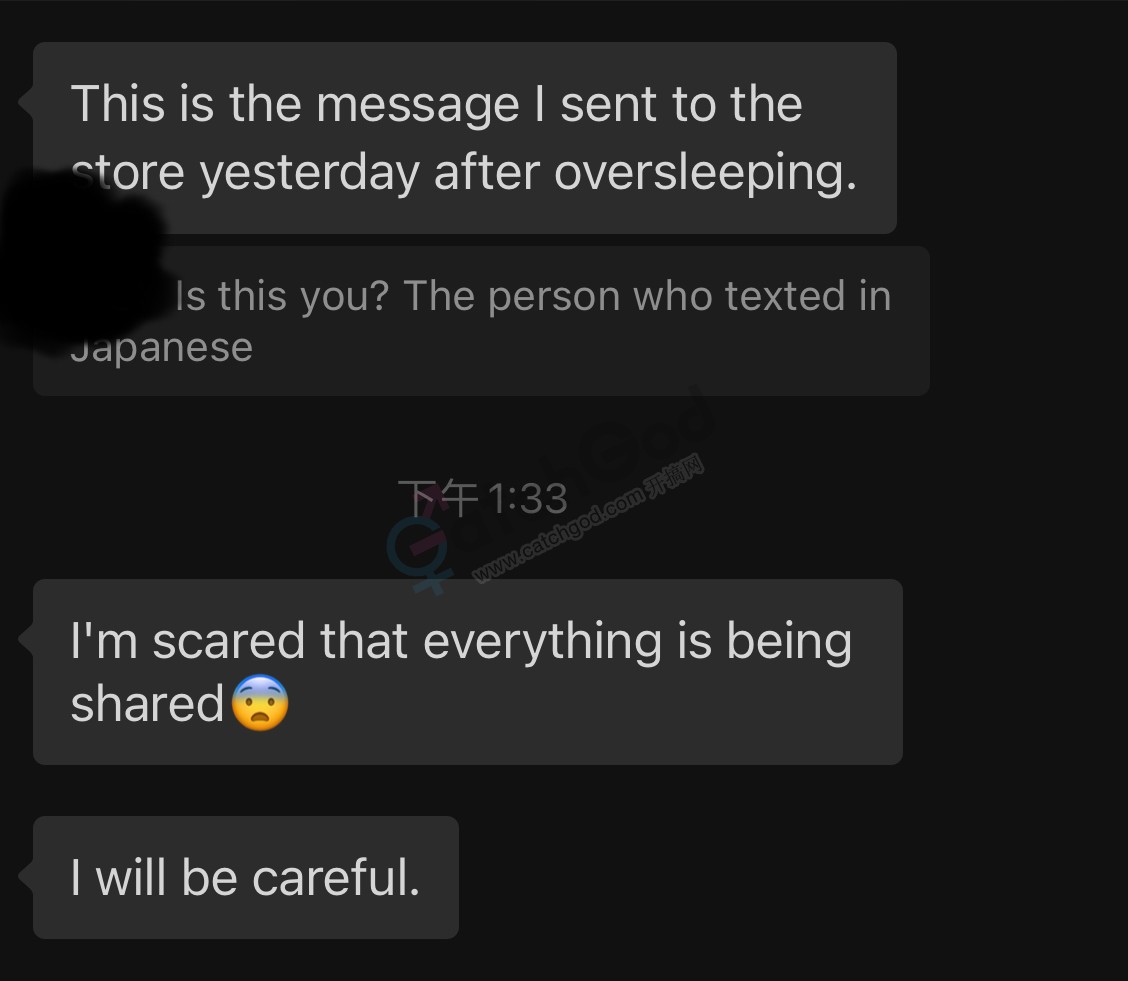1128x981 pixels.
Task: Click the word "yesterday" in first message
Action: 309,173
